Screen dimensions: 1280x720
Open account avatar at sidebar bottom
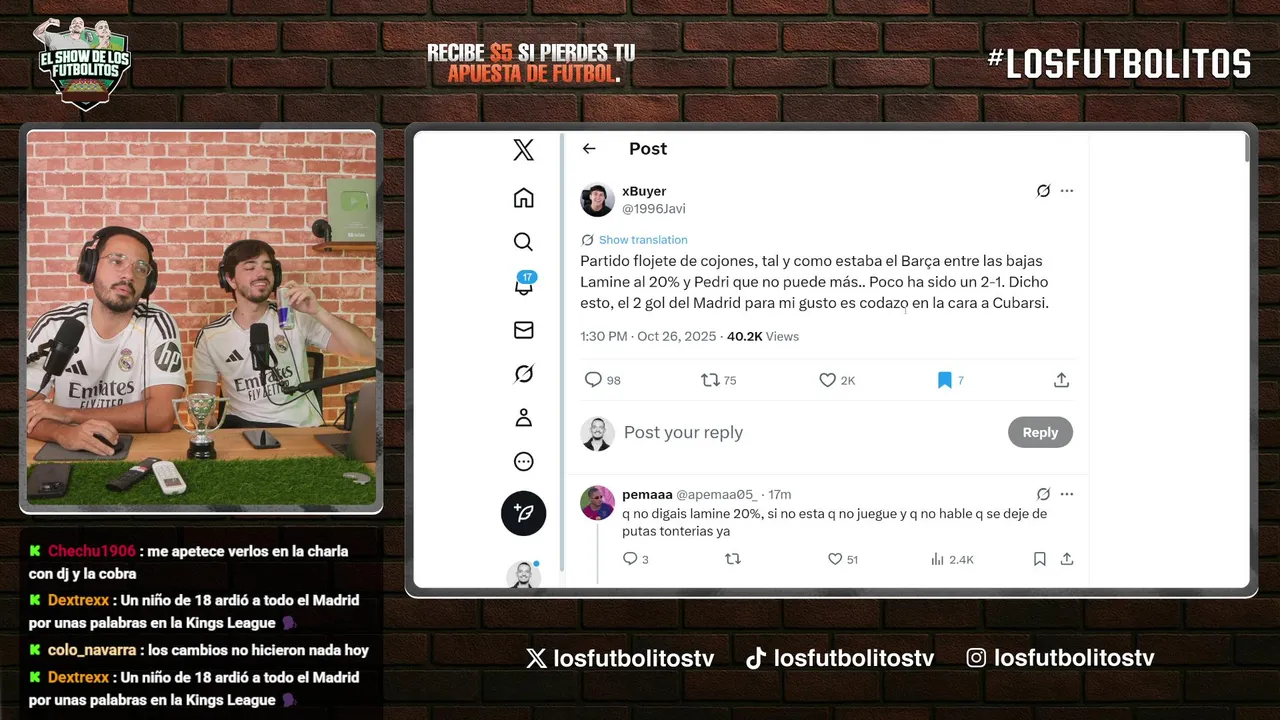pos(523,575)
